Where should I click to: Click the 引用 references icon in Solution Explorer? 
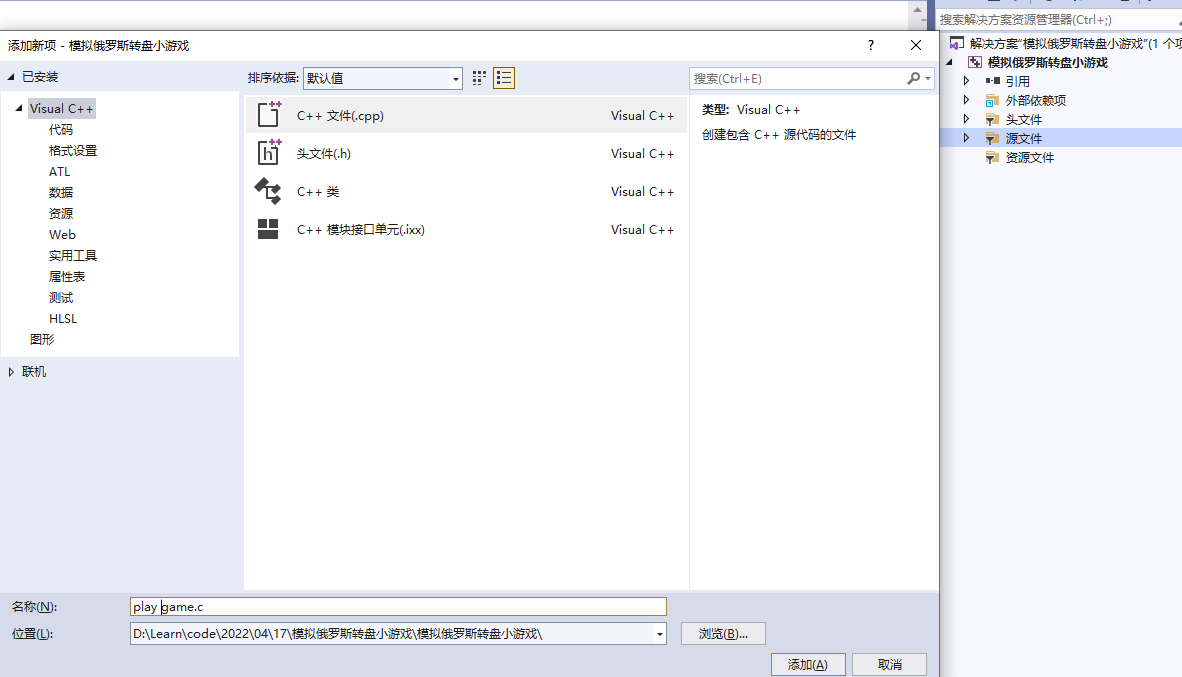tap(993, 81)
